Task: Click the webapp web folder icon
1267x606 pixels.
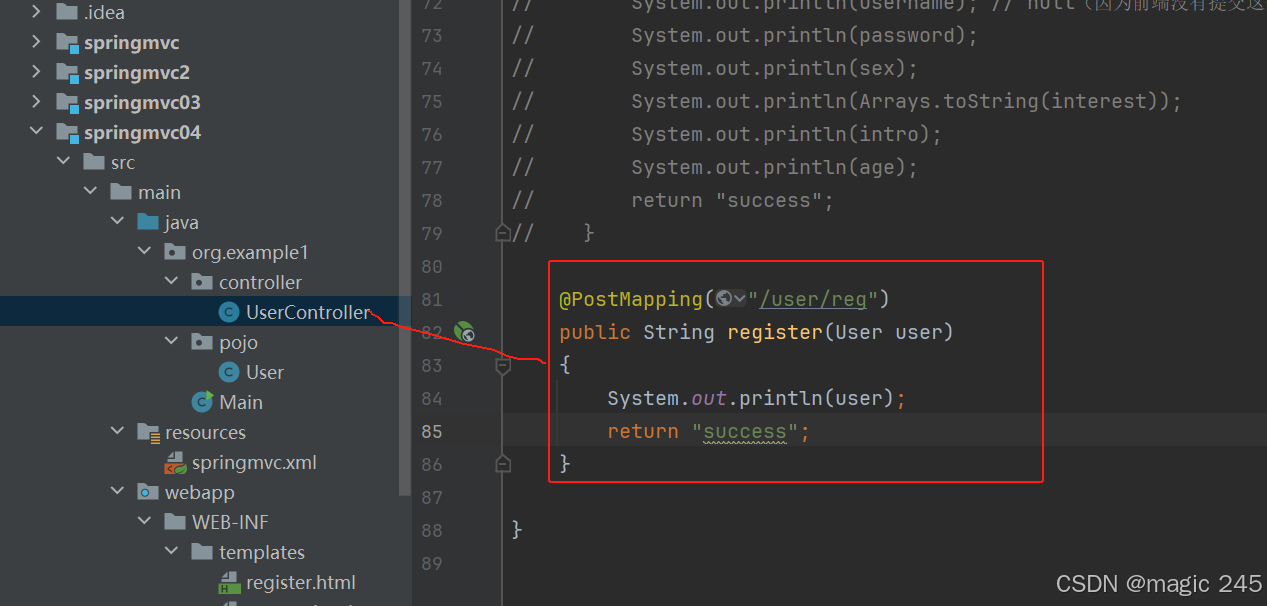Action: 148,492
